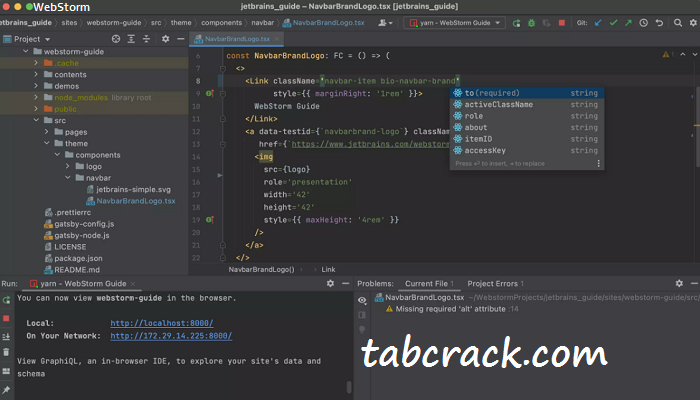Open Git history clock icon
The width and height of the screenshot is (700, 400).
(x=643, y=23)
